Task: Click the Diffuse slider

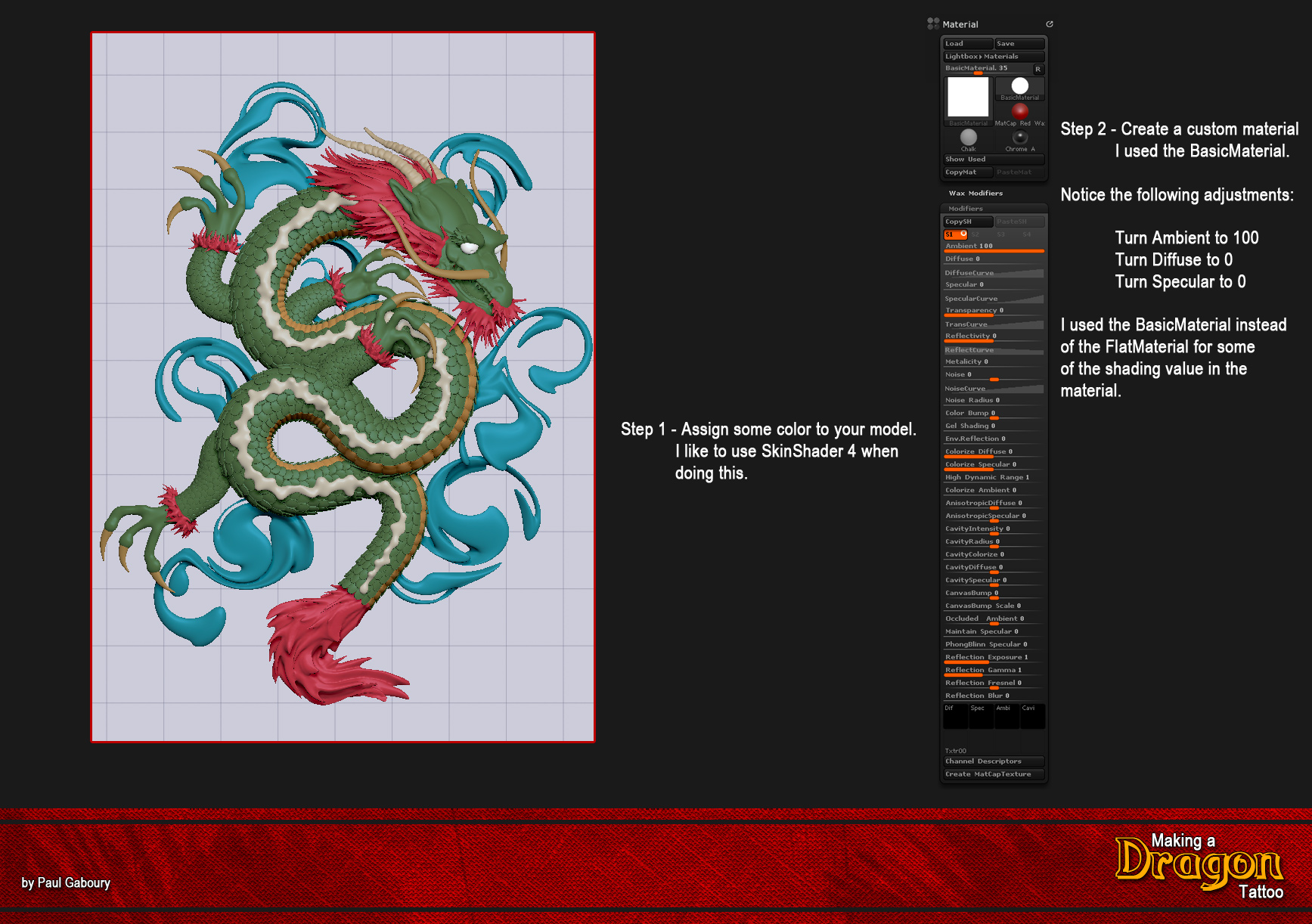Action: [994, 259]
